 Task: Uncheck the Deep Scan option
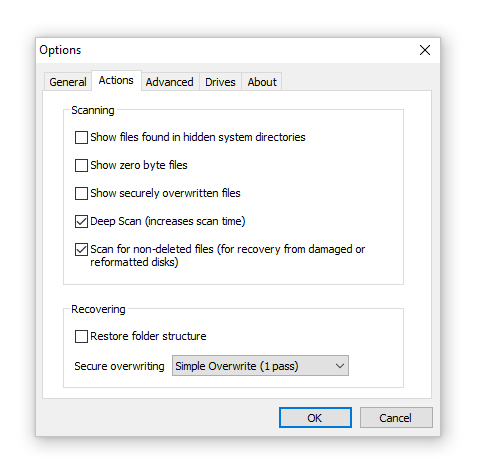pos(81,221)
